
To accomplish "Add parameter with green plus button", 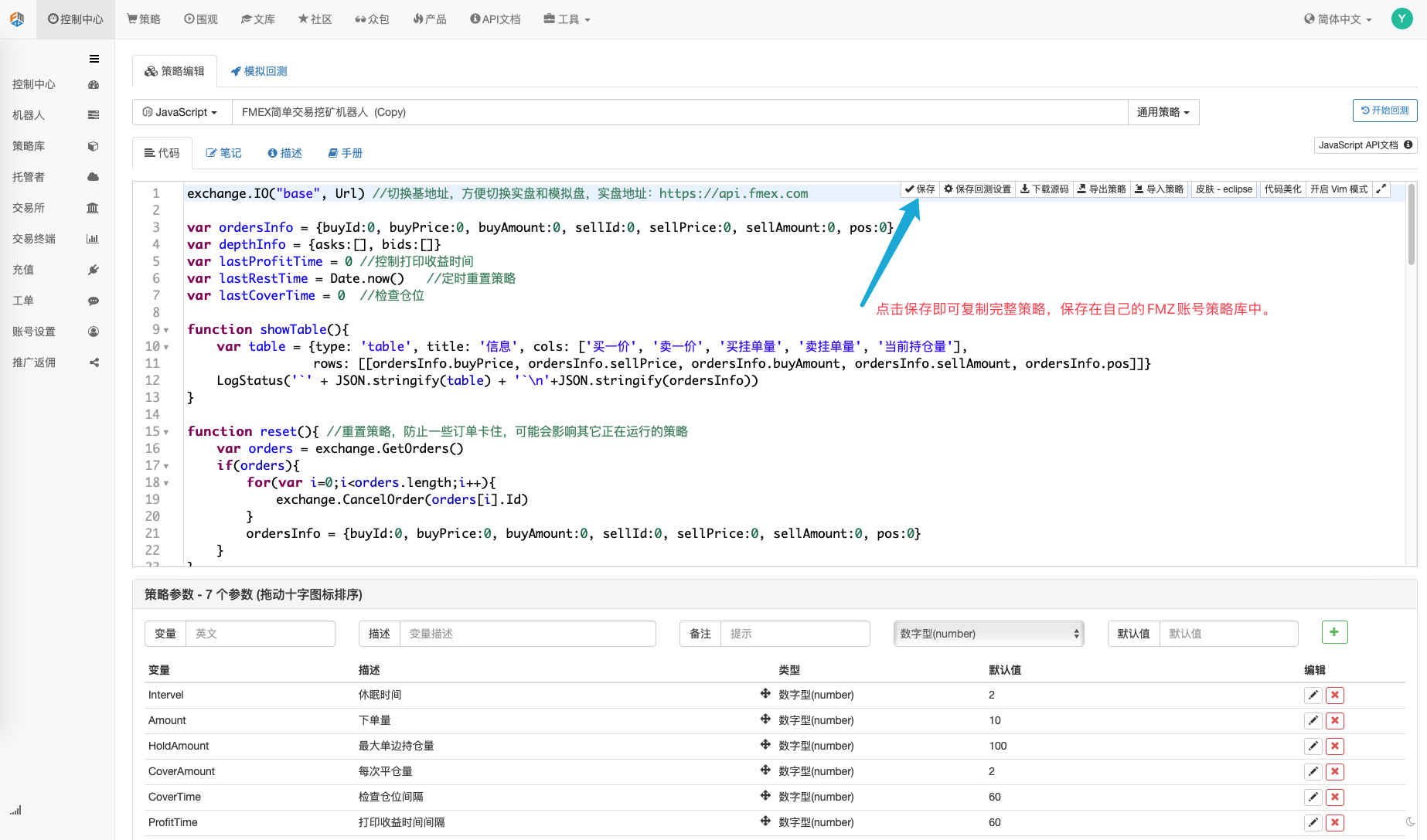I will 1334,632.
